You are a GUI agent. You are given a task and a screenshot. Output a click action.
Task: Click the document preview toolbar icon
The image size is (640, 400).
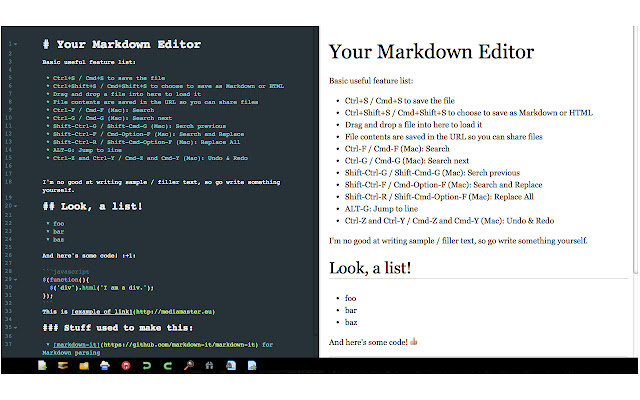231,365
